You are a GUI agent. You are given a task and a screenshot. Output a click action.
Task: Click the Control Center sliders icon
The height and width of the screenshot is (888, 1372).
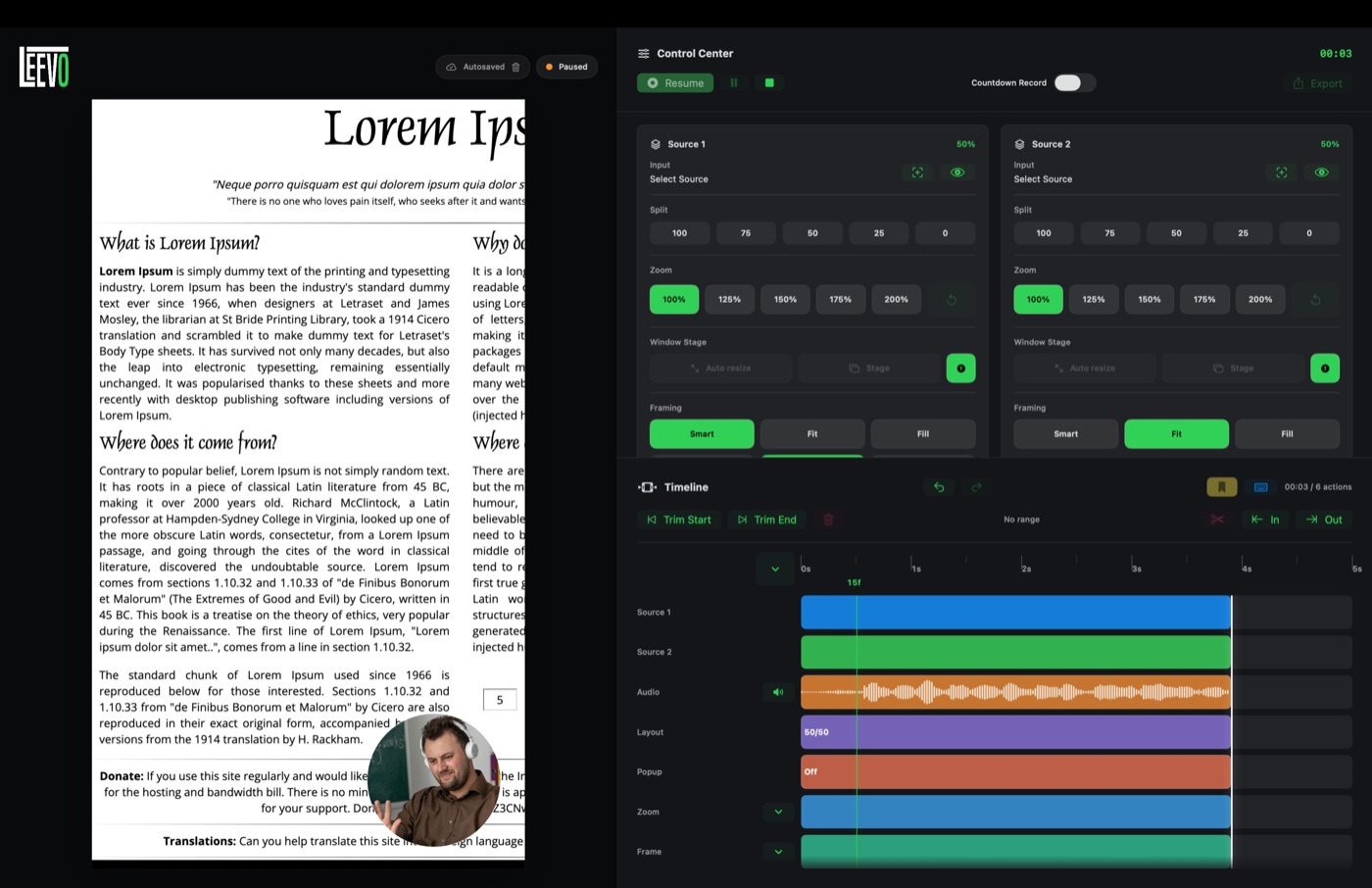point(644,54)
